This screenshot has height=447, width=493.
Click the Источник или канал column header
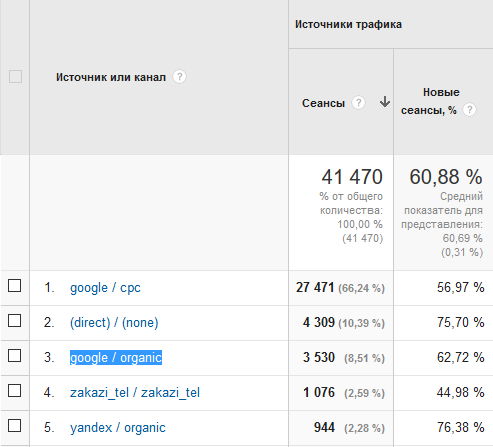coord(111,77)
